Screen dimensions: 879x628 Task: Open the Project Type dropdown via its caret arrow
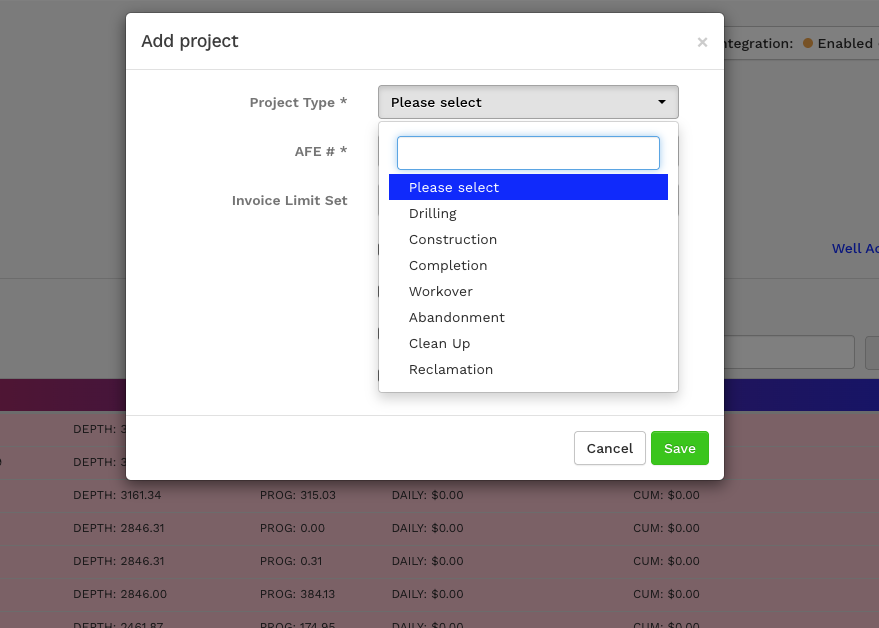[661, 101]
